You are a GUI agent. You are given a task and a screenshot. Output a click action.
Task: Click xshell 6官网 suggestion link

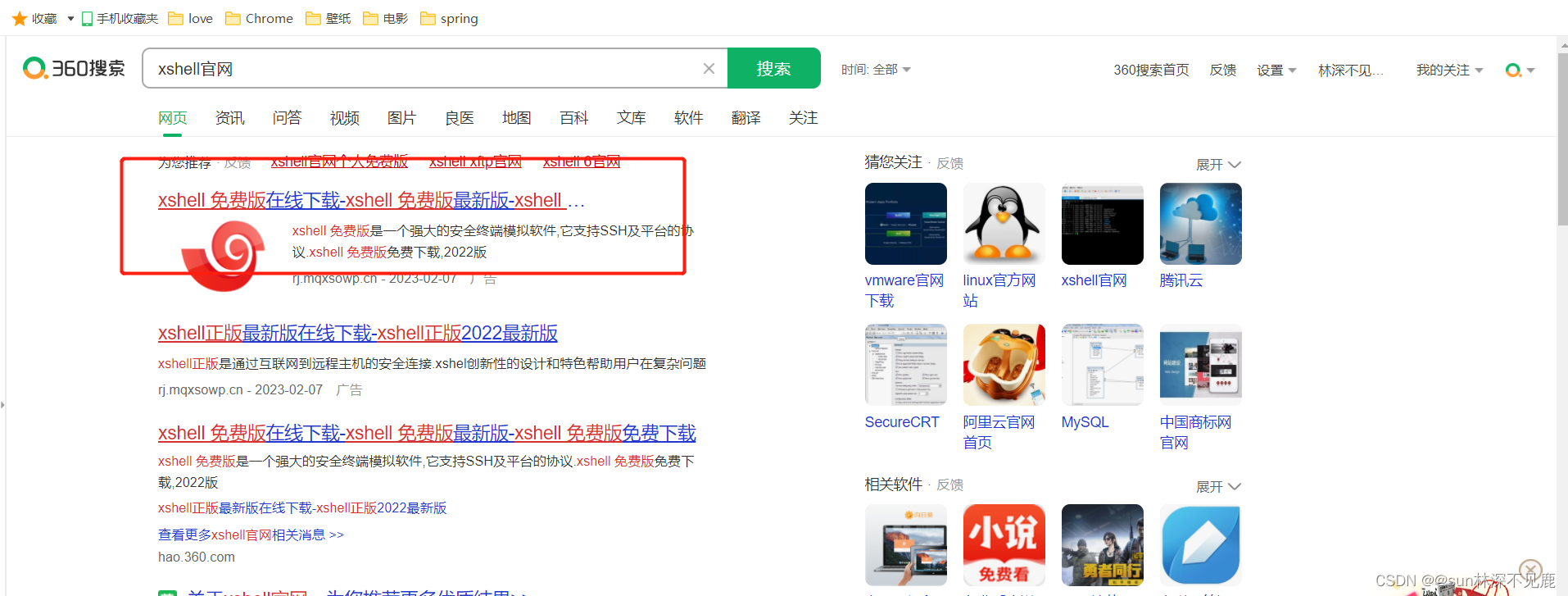[x=582, y=162]
